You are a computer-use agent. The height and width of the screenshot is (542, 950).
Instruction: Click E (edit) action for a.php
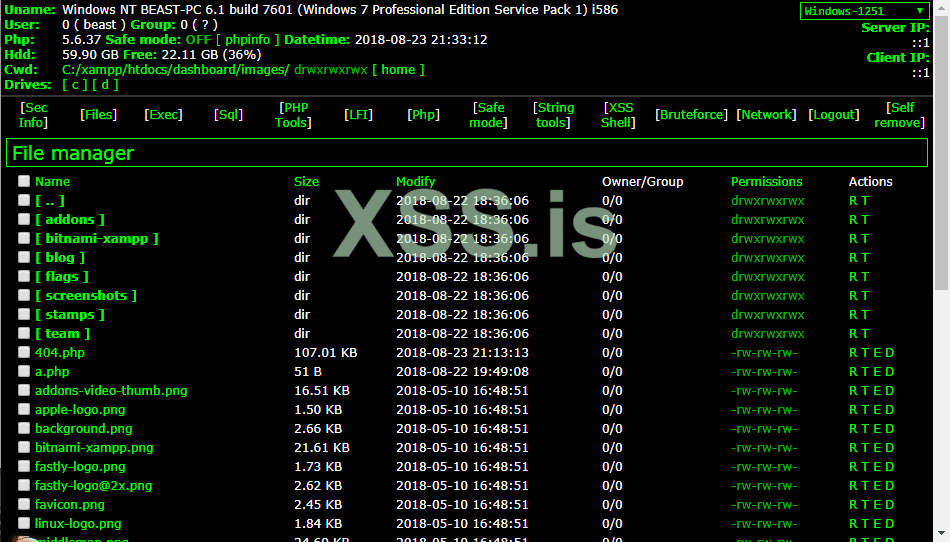877,371
